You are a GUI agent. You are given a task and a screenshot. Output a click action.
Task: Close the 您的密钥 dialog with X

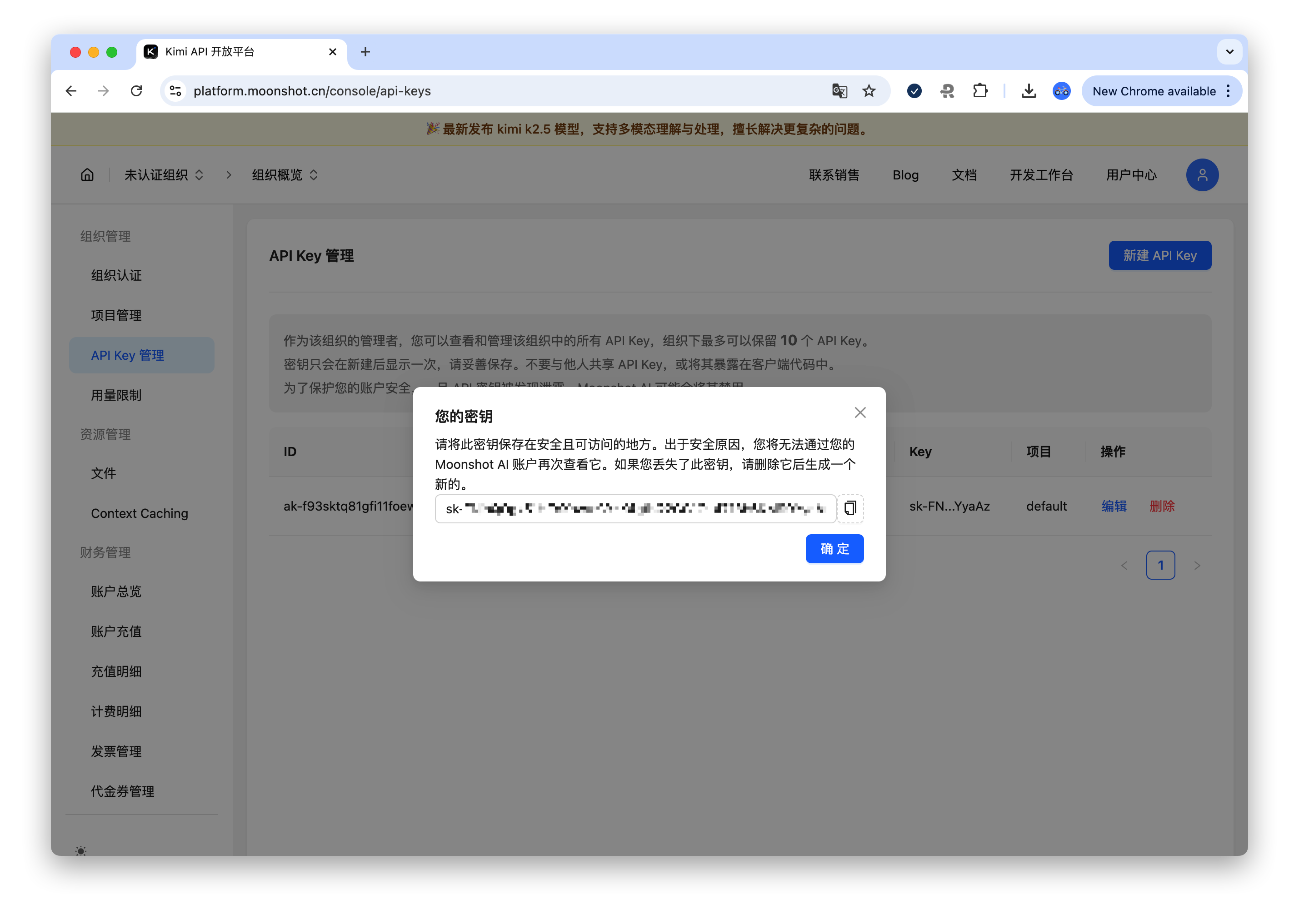pos(859,413)
